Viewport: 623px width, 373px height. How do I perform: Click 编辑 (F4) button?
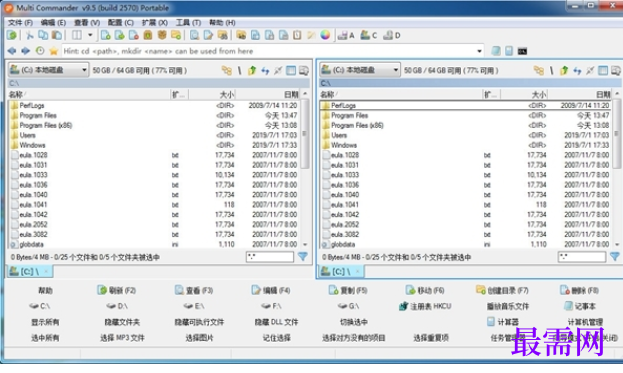point(271,290)
